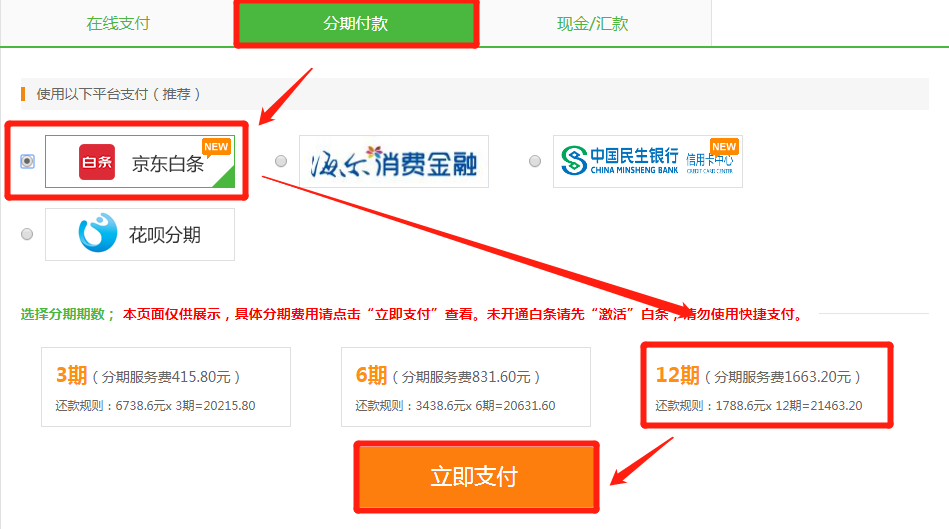Choose the 12期 installment plan box
The height and width of the screenshot is (529, 949).
click(765, 388)
